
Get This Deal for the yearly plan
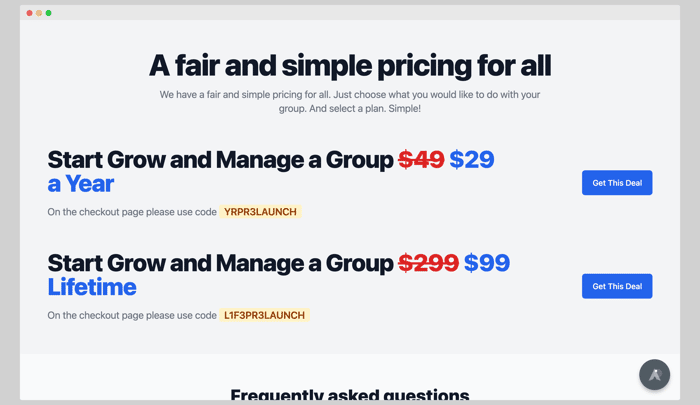617,183
